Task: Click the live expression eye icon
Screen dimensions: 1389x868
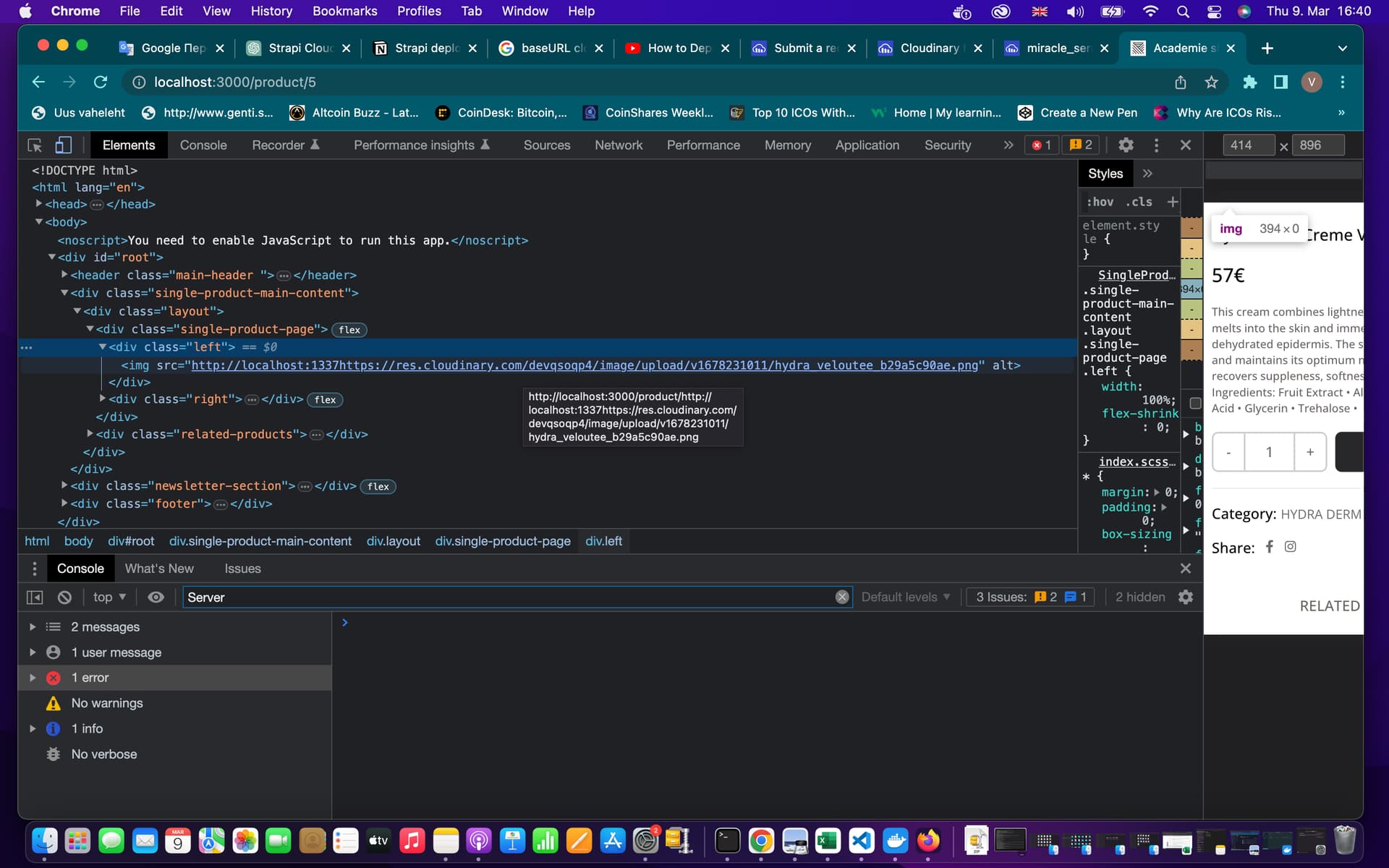Action: tap(156, 597)
